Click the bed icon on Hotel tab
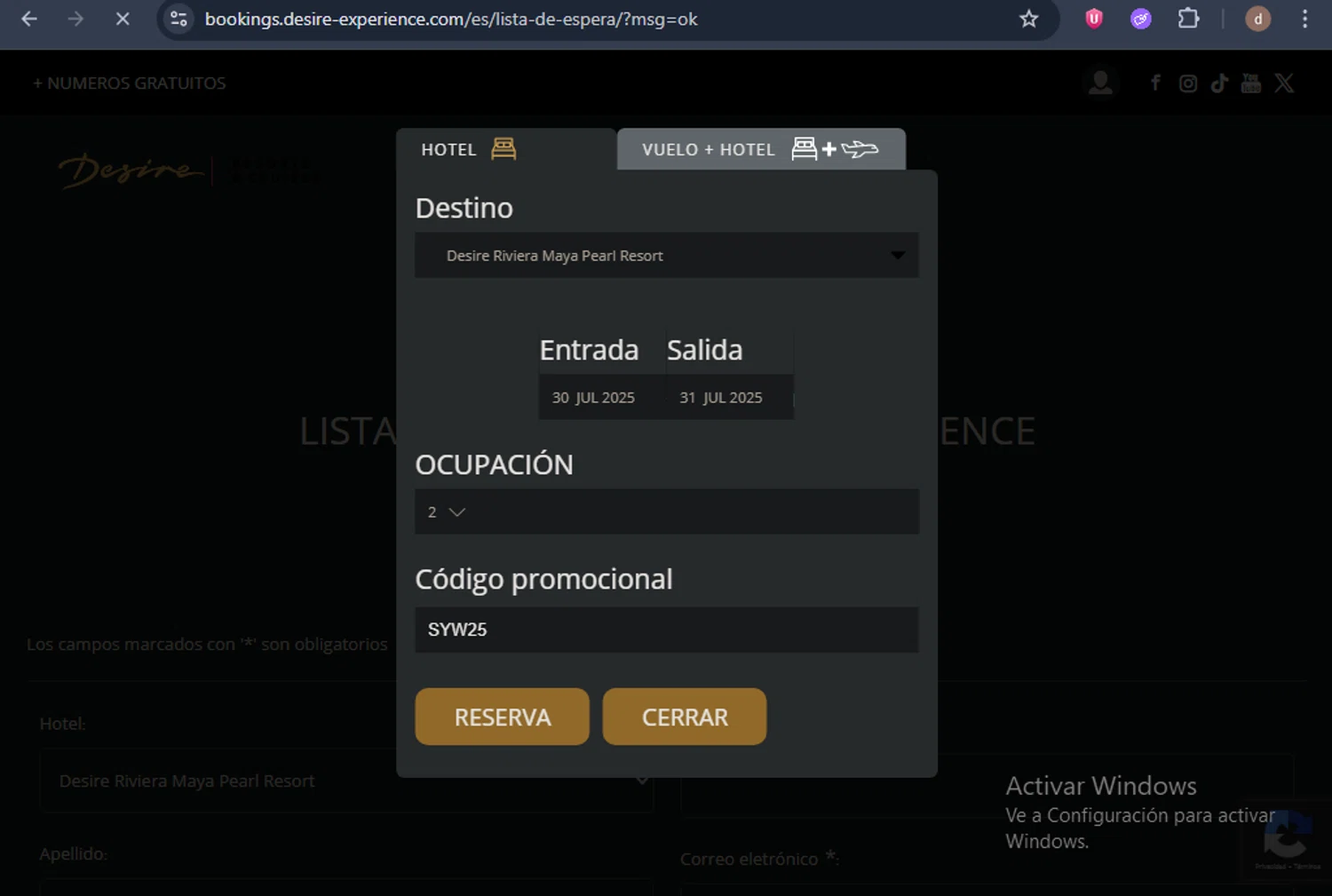Image resolution: width=1332 pixels, height=896 pixels. pyautogui.click(x=503, y=148)
